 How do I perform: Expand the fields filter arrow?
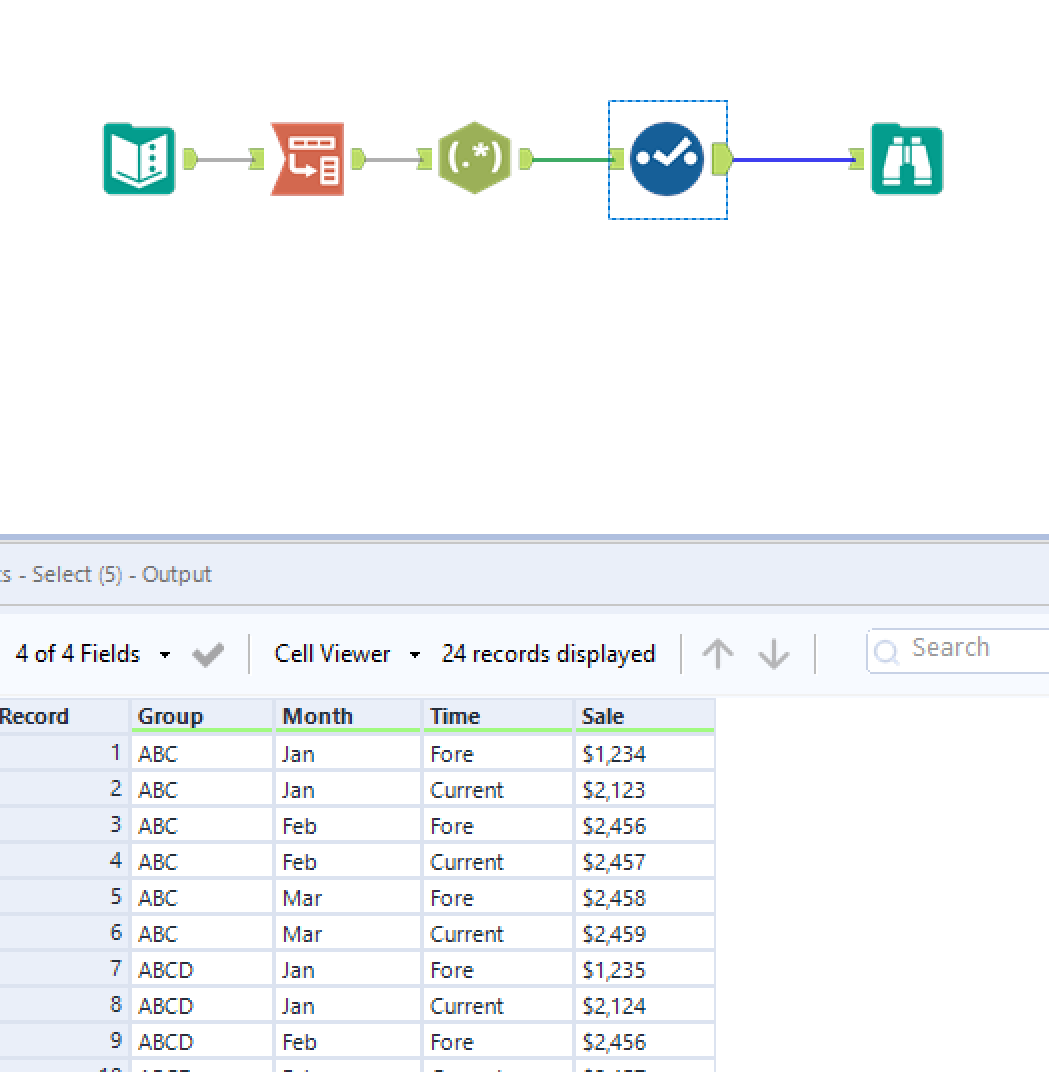tap(165, 653)
